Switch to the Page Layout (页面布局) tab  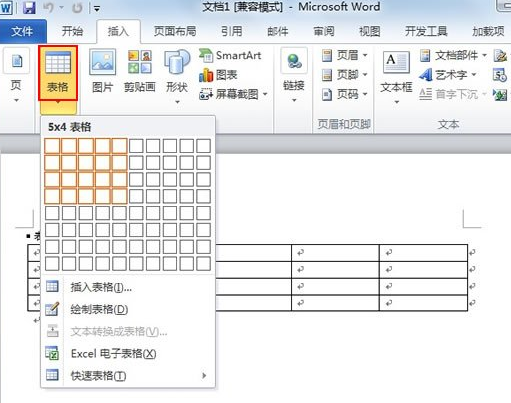tap(175, 31)
